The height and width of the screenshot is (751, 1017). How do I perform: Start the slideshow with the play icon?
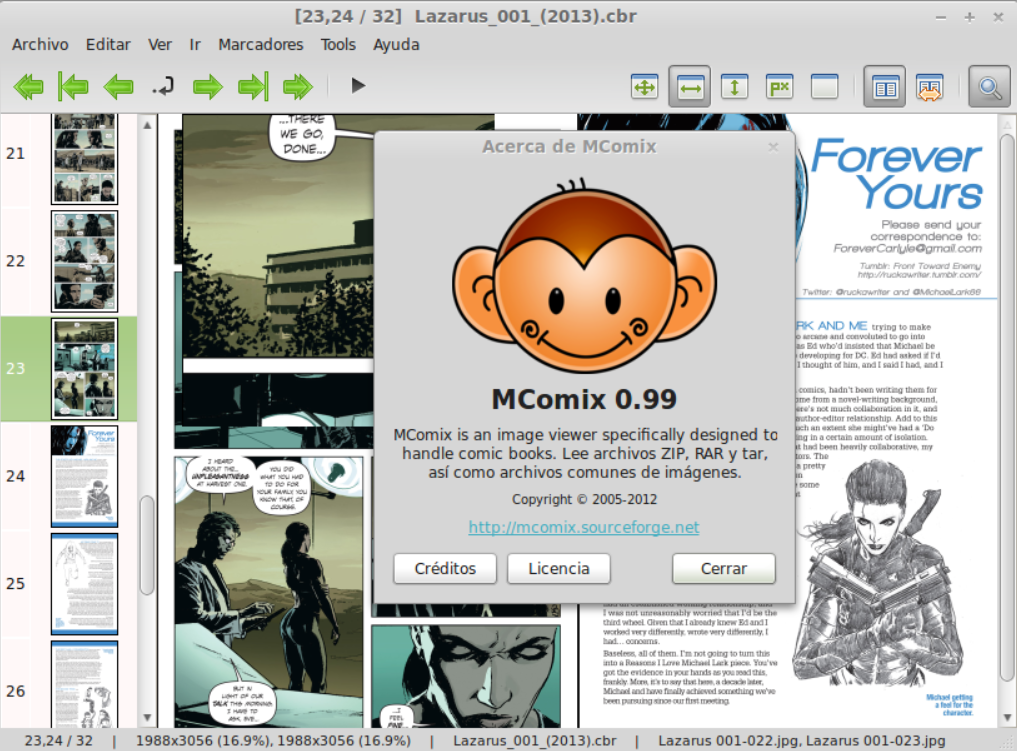click(358, 86)
